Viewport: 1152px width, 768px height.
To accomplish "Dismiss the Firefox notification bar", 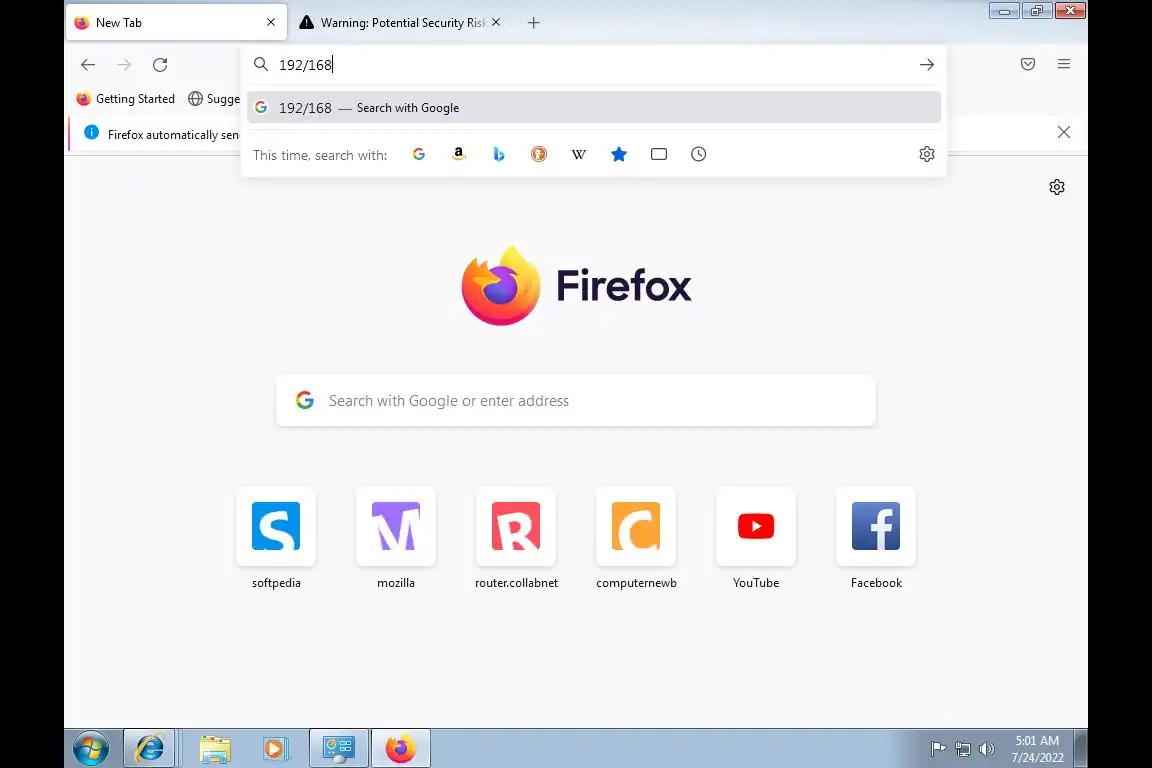I will [x=1064, y=132].
